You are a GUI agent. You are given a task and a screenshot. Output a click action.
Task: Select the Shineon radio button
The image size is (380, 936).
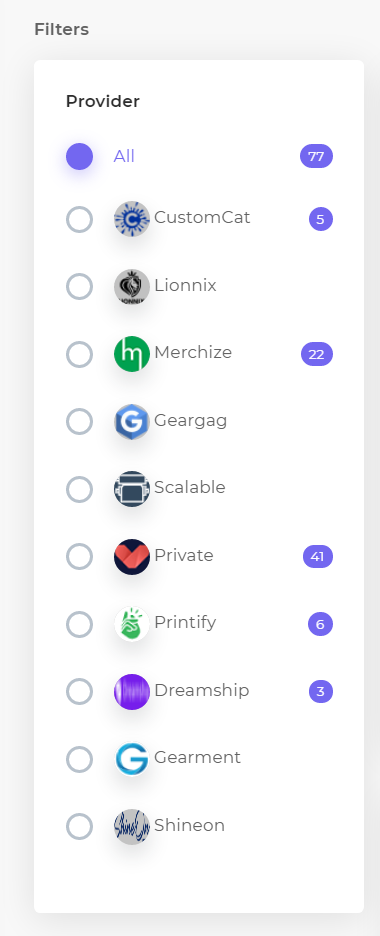(79, 827)
